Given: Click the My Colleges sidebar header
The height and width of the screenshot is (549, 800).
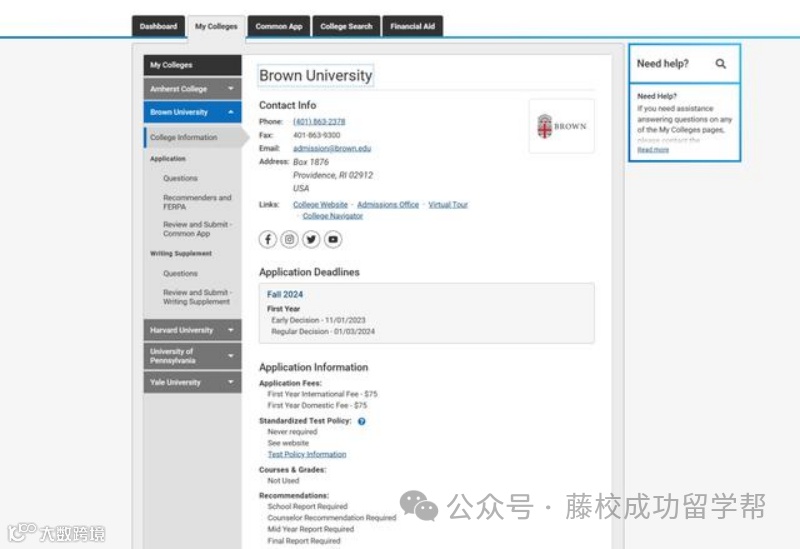Looking at the screenshot, I should (x=192, y=65).
